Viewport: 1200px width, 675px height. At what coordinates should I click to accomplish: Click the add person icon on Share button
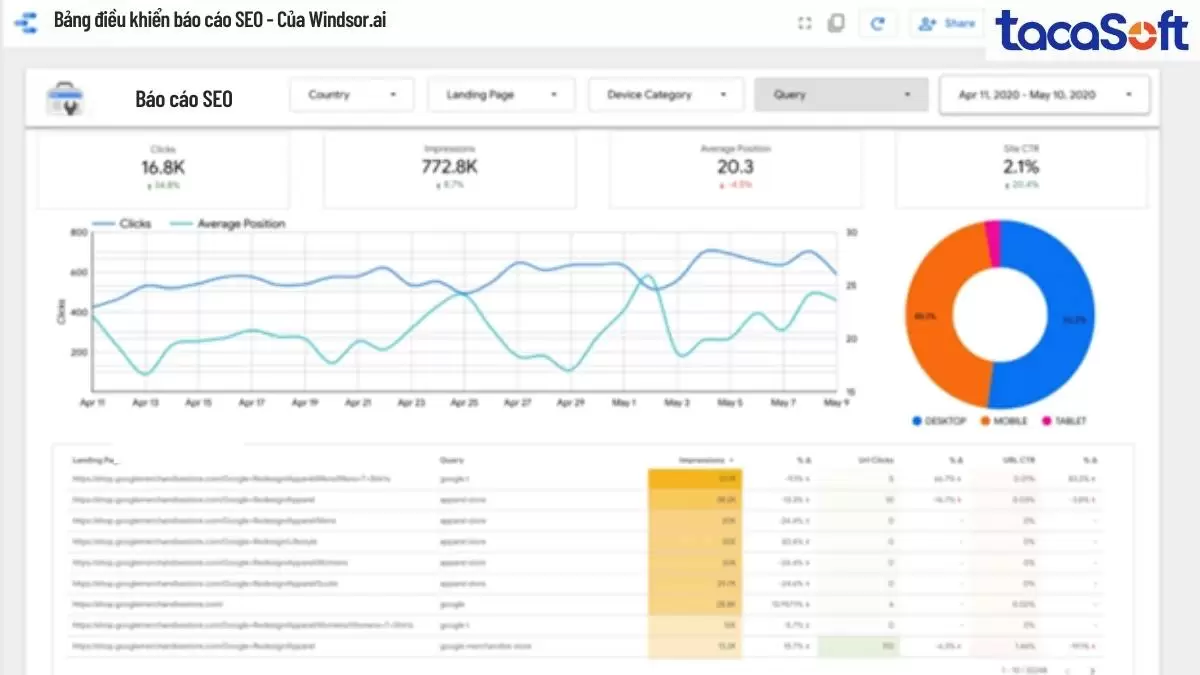pos(926,23)
